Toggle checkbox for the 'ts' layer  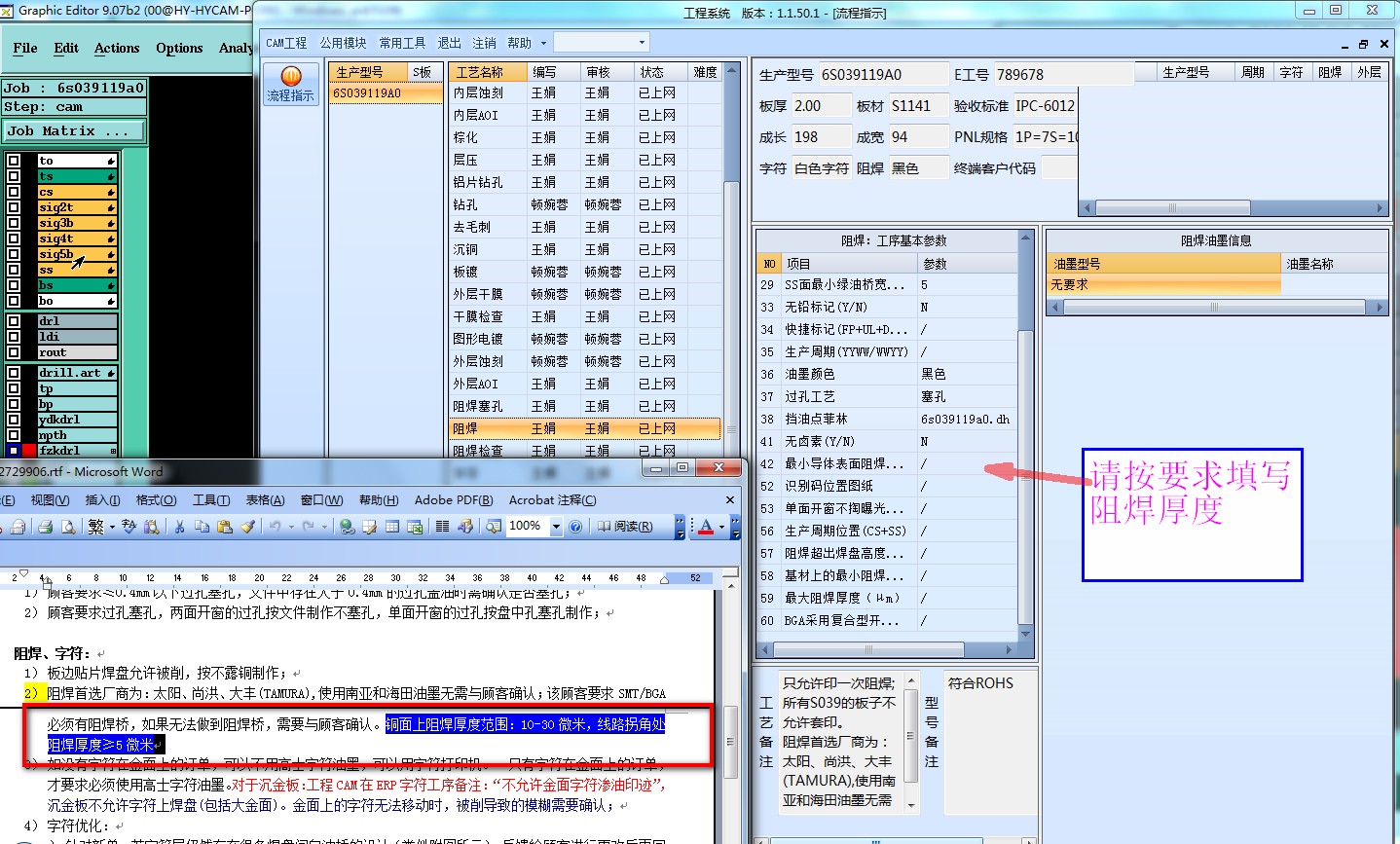coord(14,176)
